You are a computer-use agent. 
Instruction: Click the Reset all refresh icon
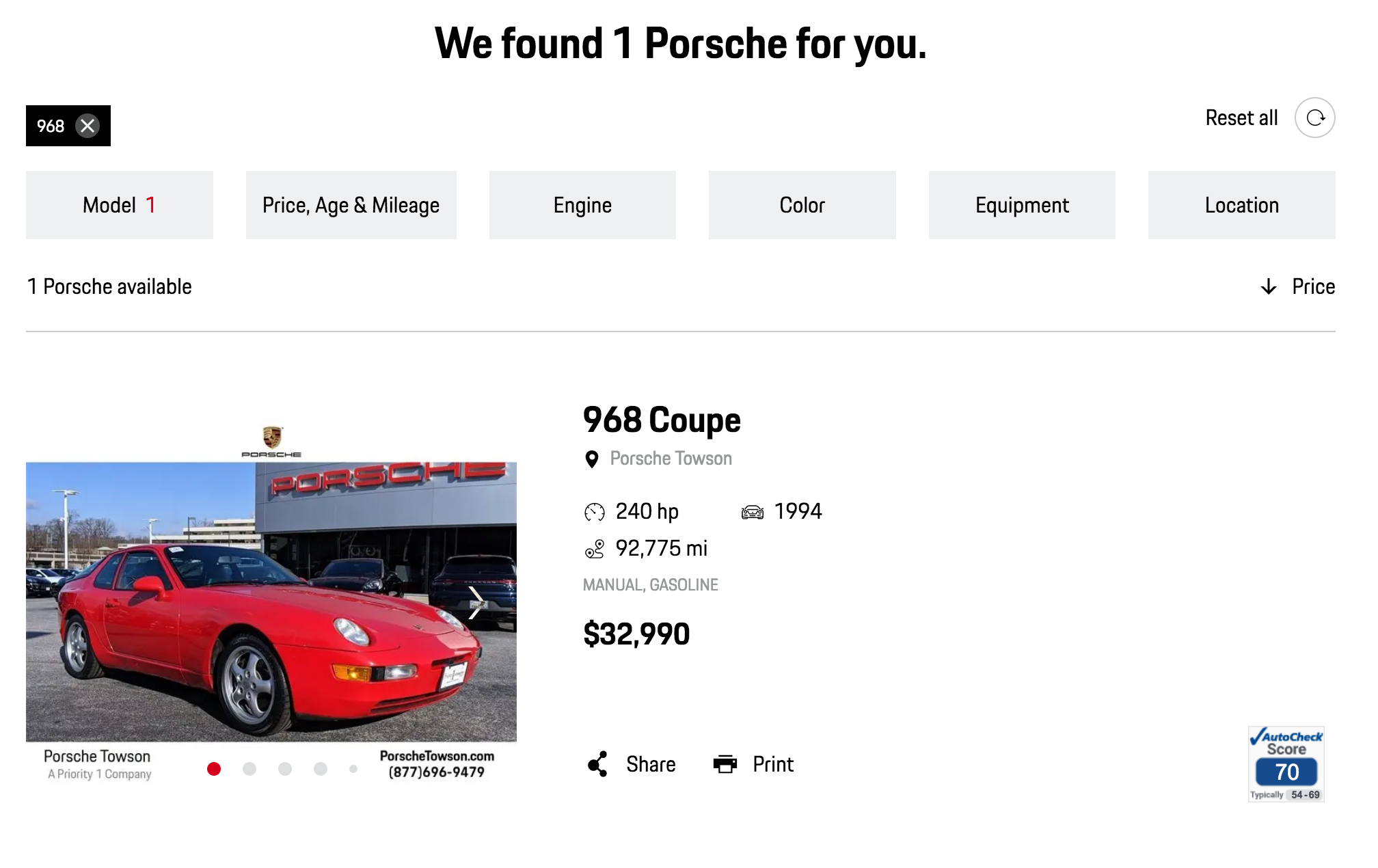pos(1314,118)
